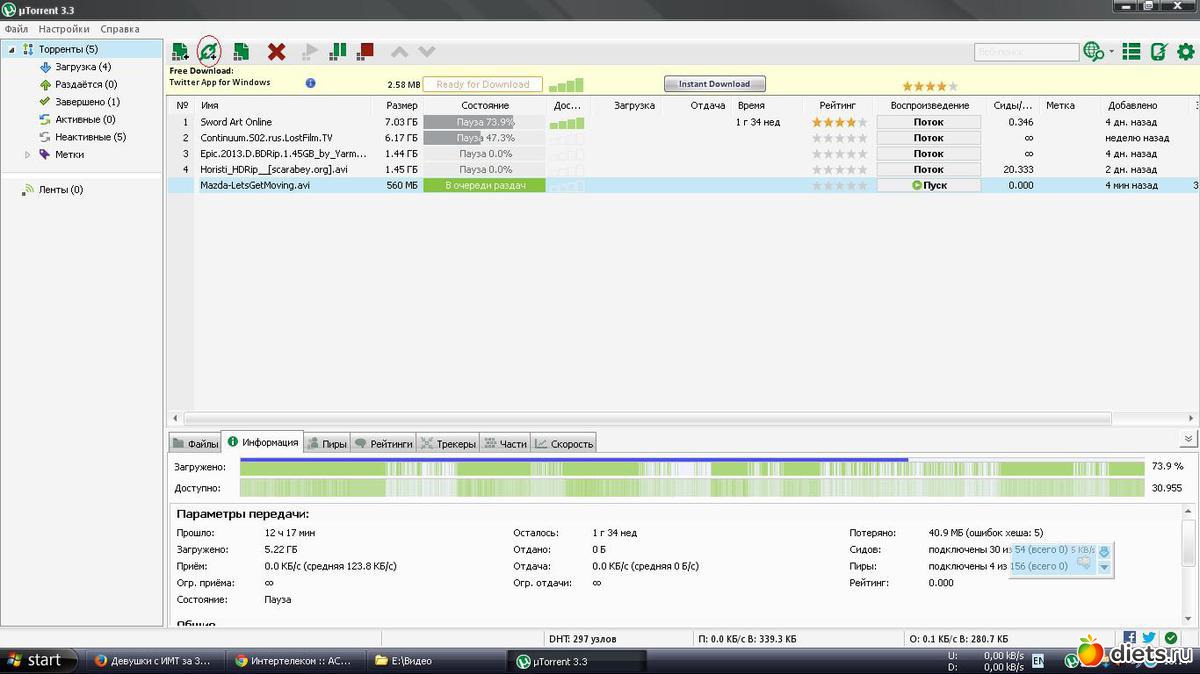
Task: Click the Stop torrent red square icon
Action: [x=366, y=50]
